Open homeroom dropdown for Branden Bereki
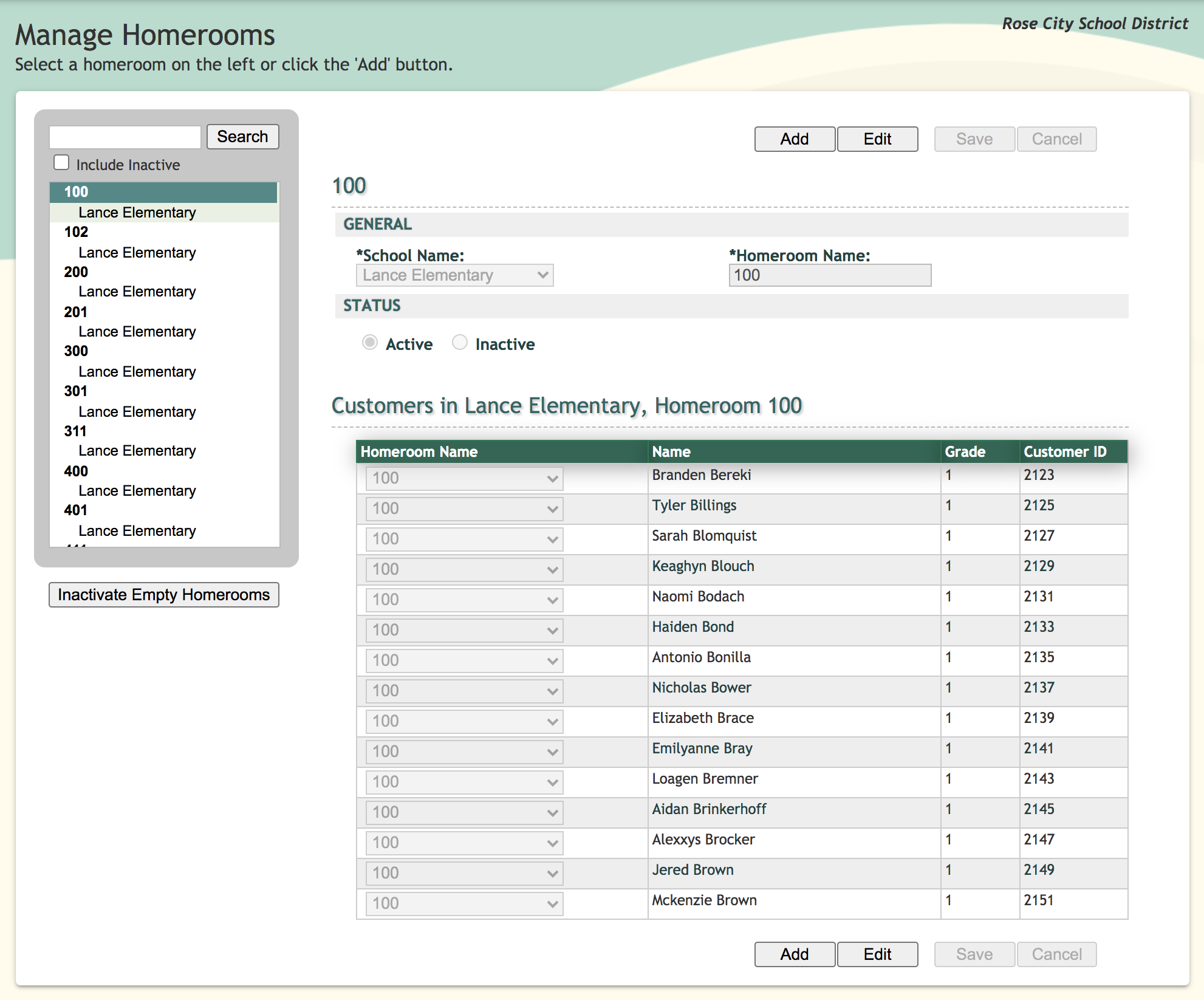 pyautogui.click(x=464, y=478)
